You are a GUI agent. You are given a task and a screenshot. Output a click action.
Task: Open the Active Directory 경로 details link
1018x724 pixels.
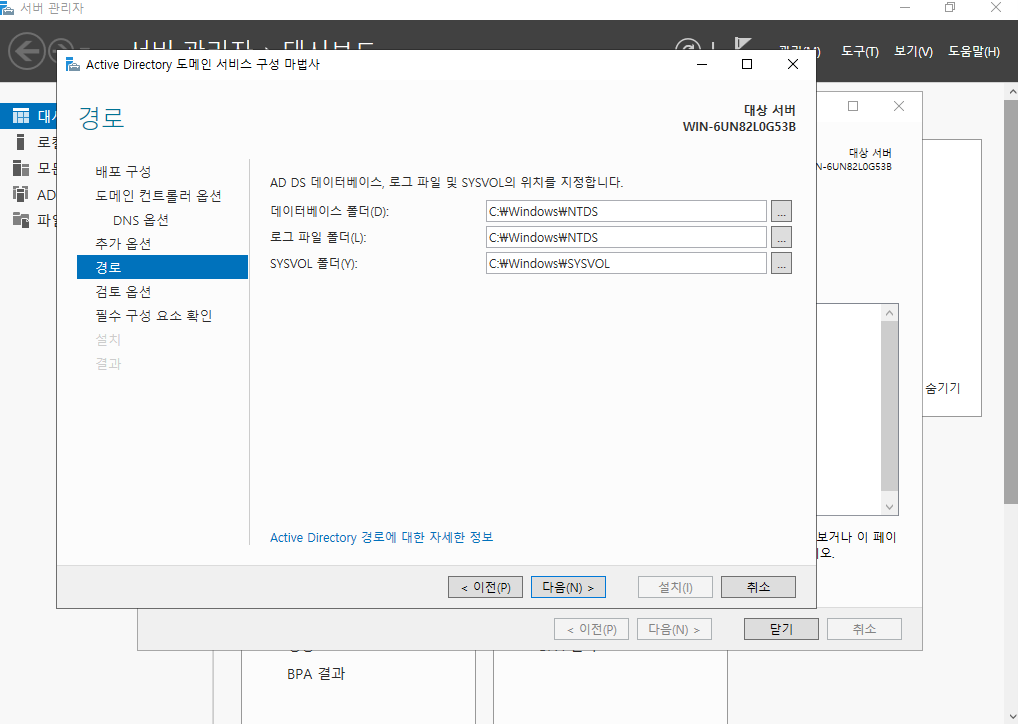[x=382, y=538]
